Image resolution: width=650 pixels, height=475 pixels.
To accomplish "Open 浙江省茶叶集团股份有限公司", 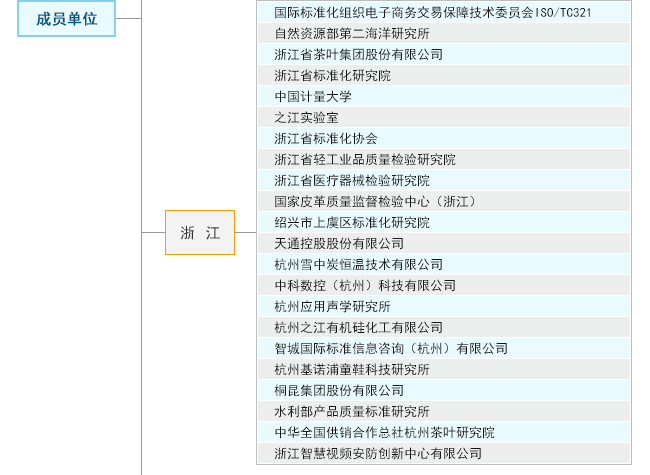I will (x=358, y=55).
